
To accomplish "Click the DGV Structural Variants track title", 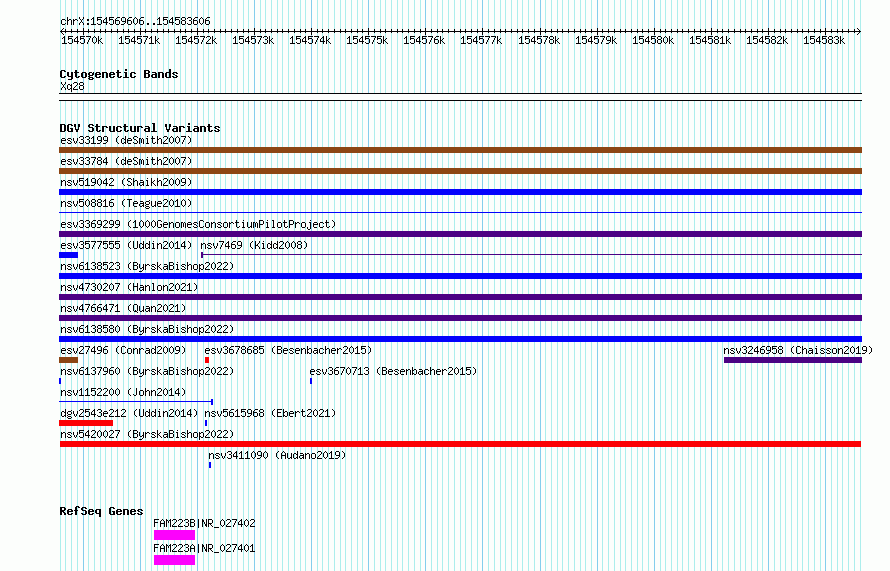I will (x=140, y=128).
